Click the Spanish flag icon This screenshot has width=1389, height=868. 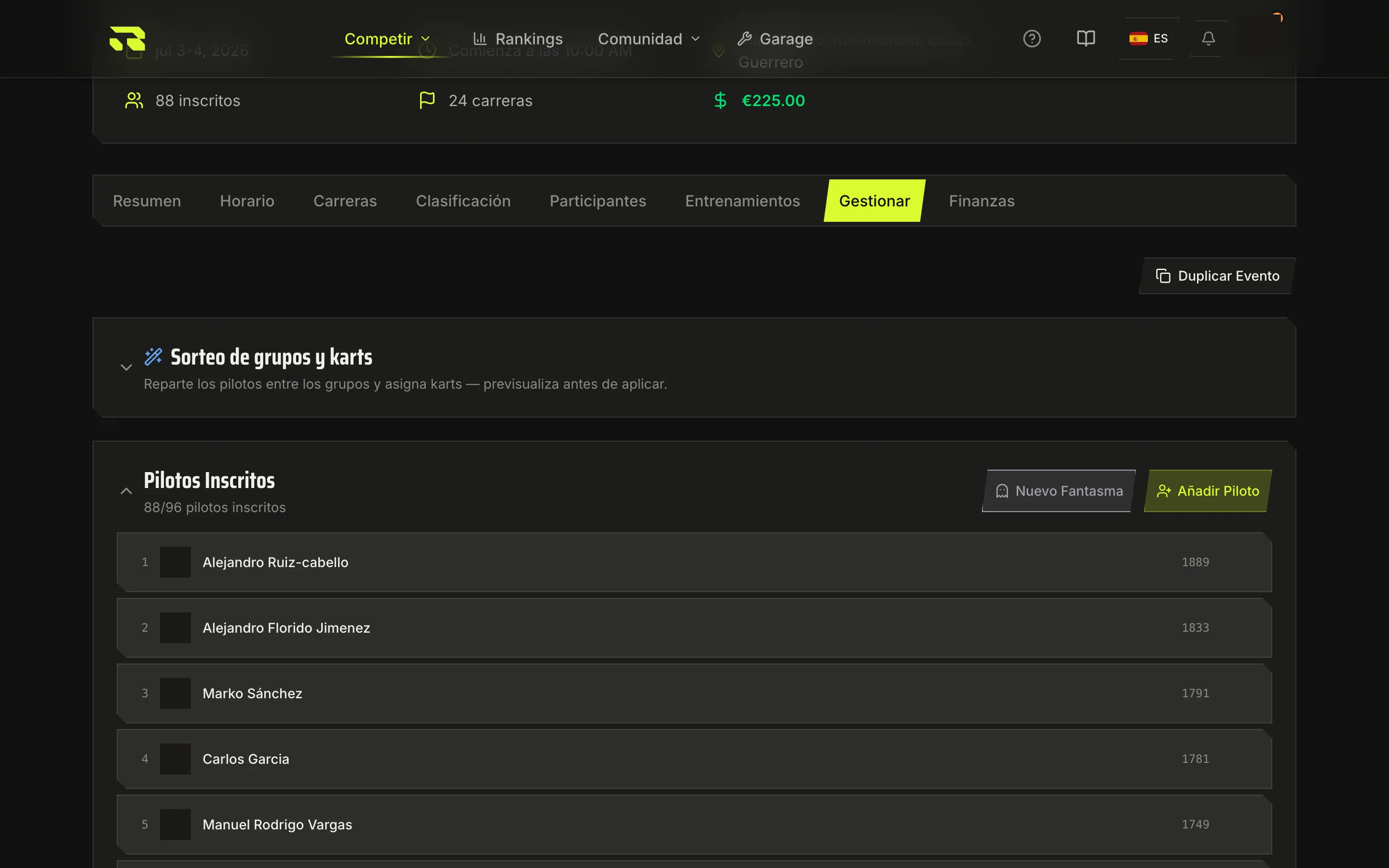[1138, 39]
